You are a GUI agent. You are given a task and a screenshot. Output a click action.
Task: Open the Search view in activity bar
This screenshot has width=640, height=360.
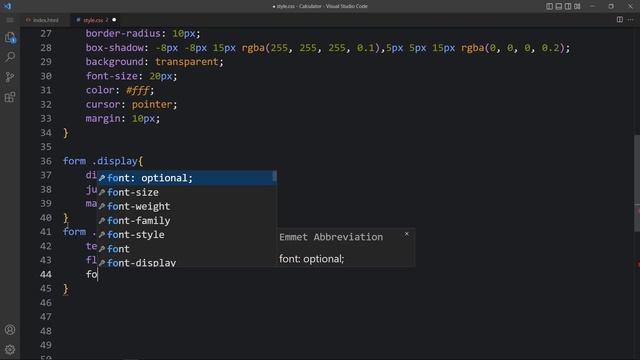pyautogui.click(x=10, y=57)
